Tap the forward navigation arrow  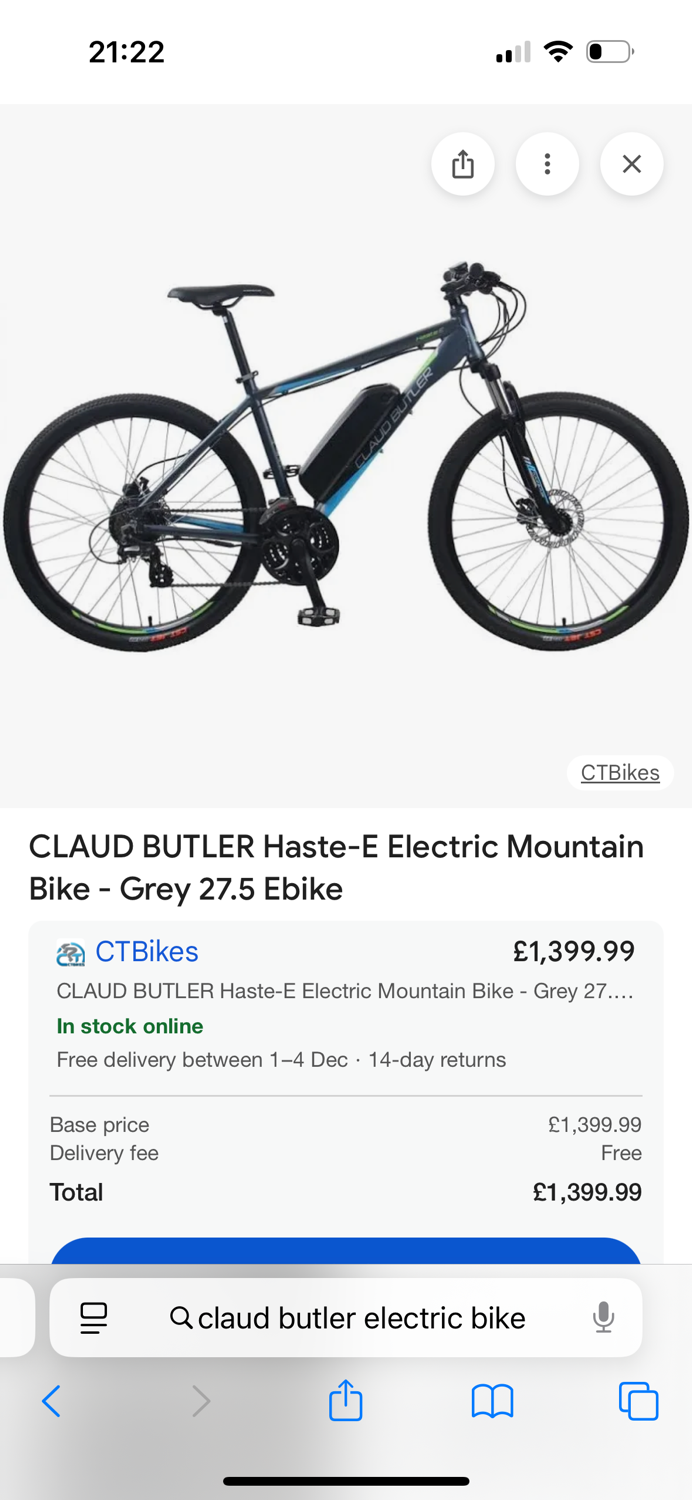coord(199,1401)
